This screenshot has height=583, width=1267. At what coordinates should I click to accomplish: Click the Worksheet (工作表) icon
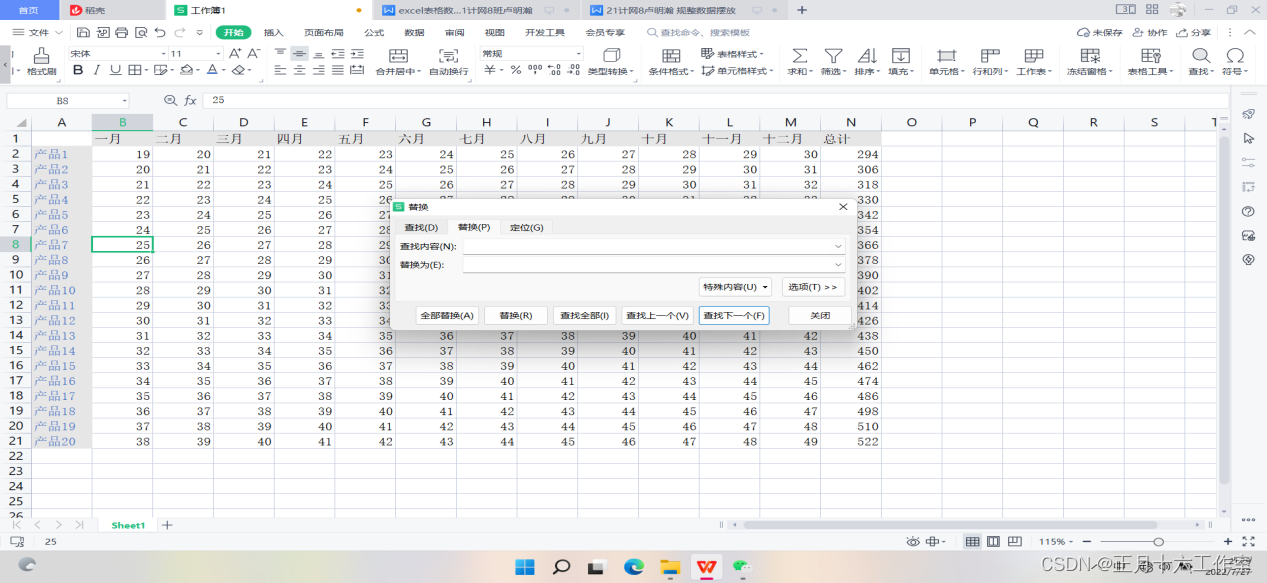(x=1034, y=55)
